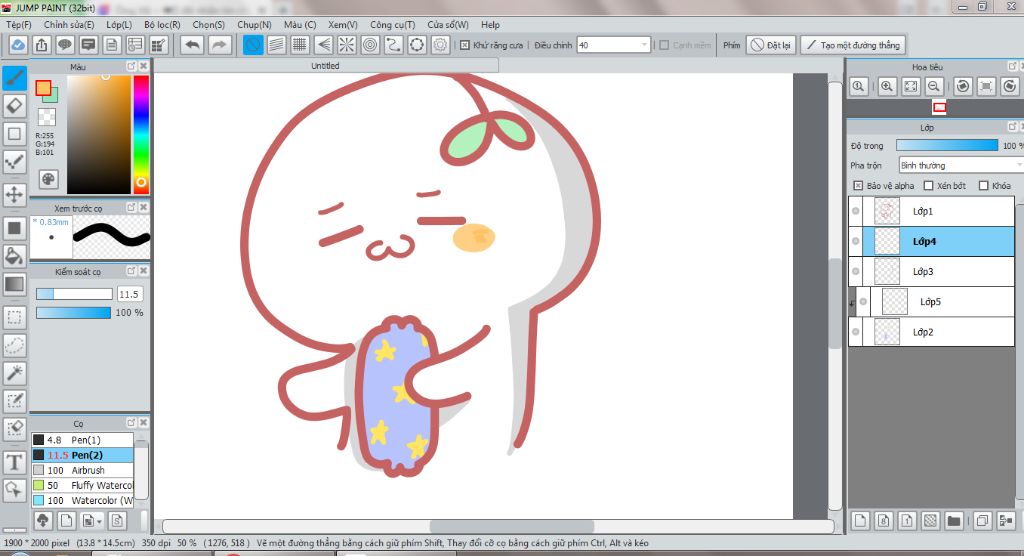Rotate canvas left in navigator
The height and width of the screenshot is (556, 1024).
pyautogui.click(x=963, y=86)
